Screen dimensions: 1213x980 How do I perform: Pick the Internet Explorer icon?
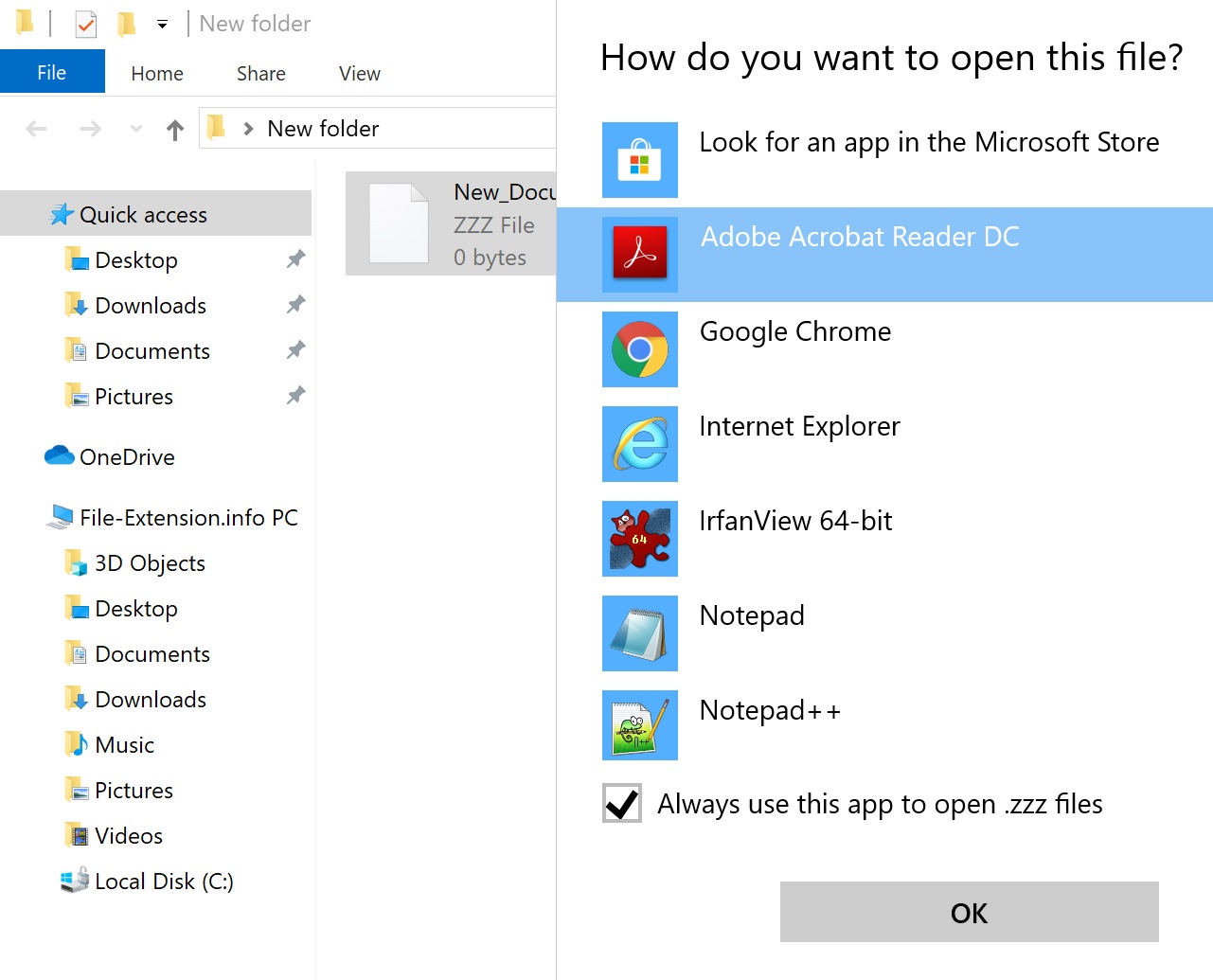pyautogui.click(x=640, y=444)
